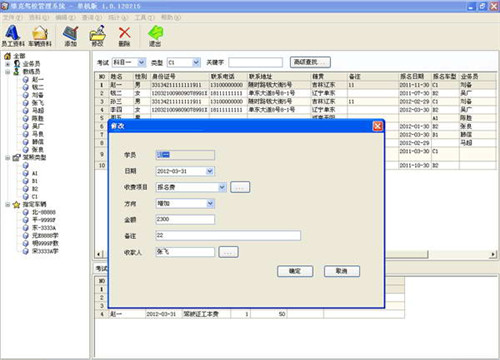The height and width of the screenshot is (360, 500).
Task: Open the 日期 date picker dropdown
Action: [210, 171]
